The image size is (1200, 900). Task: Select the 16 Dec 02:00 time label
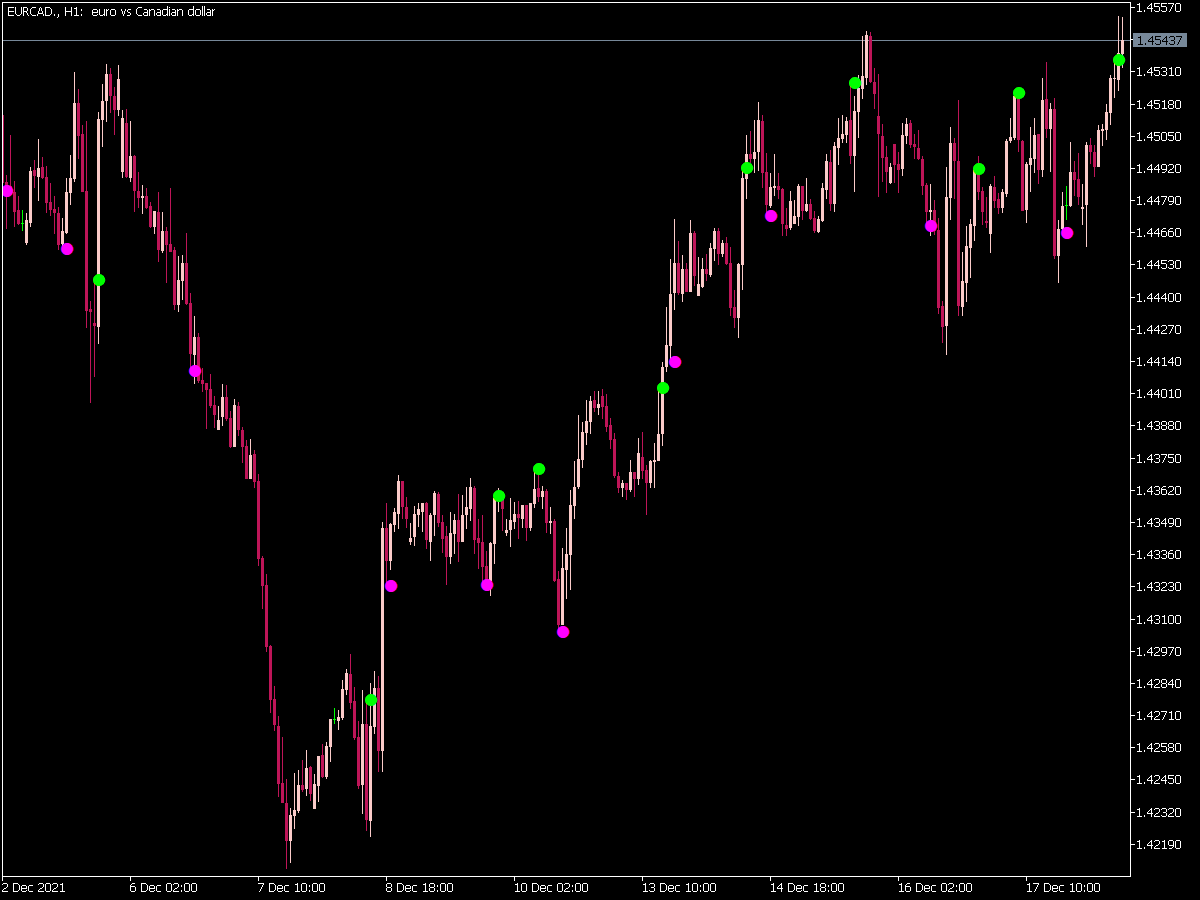click(x=935, y=887)
